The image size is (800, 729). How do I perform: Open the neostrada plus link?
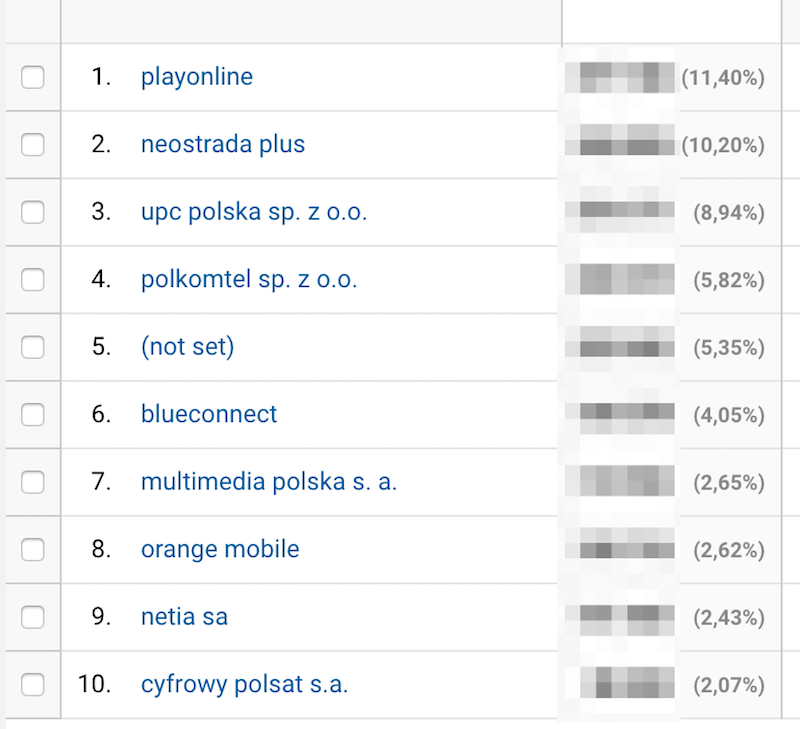[223, 144]
